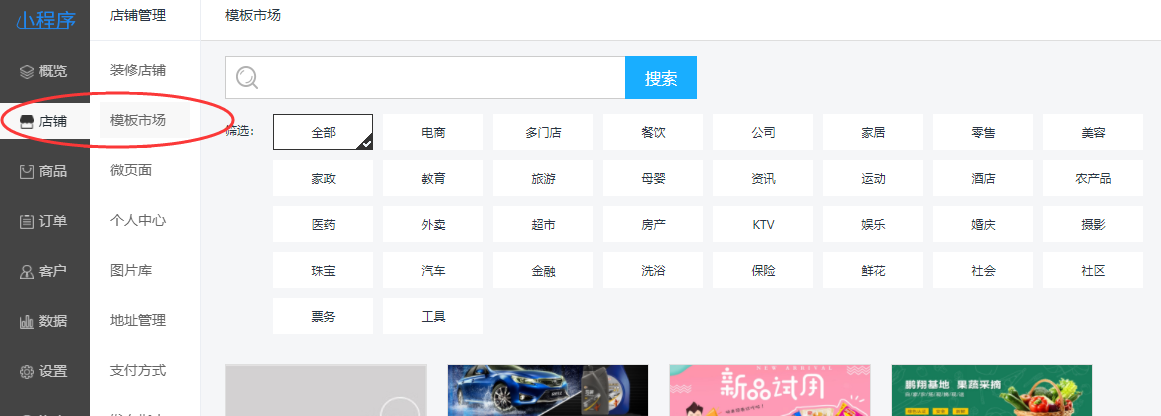Filter templates by 资讯
Viewport: 1161px width, 416px height.
pyautogui.click(x=763, y=178)
